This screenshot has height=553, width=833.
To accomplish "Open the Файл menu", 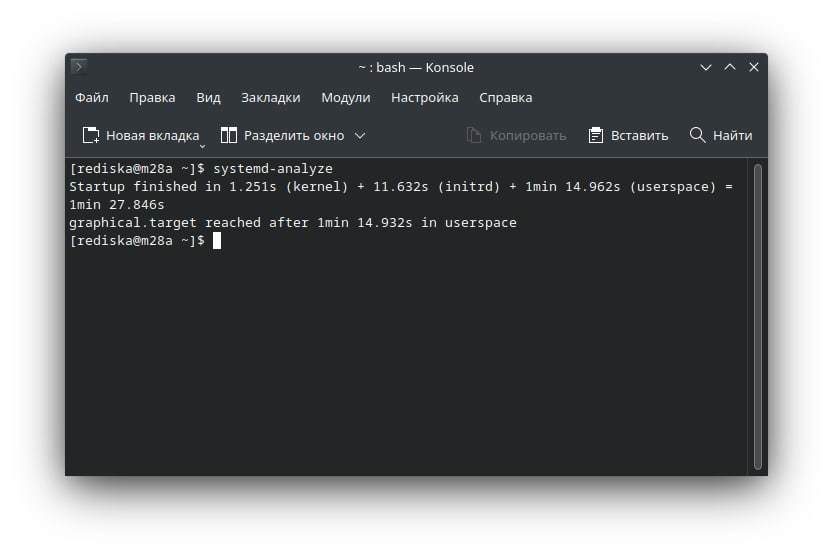I will 92,98.
